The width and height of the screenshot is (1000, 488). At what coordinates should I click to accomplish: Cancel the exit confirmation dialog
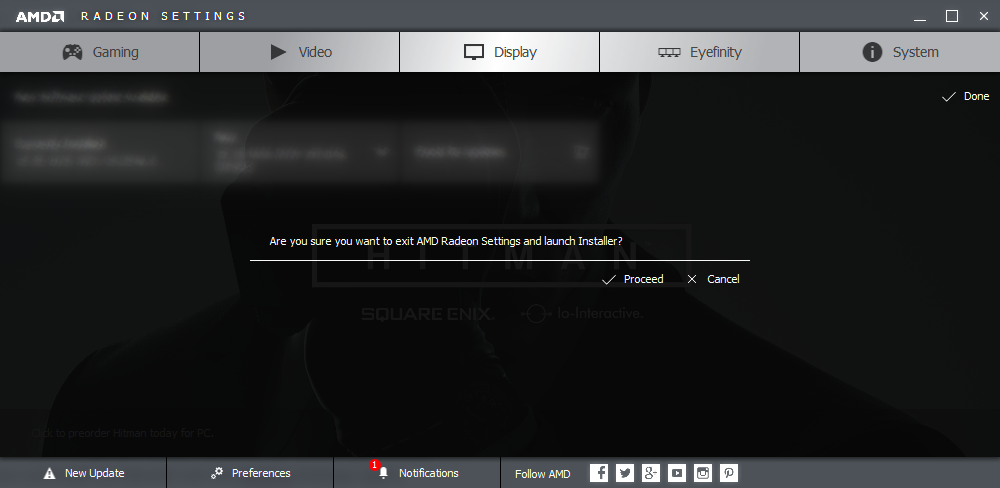click(x=713, y=279)
